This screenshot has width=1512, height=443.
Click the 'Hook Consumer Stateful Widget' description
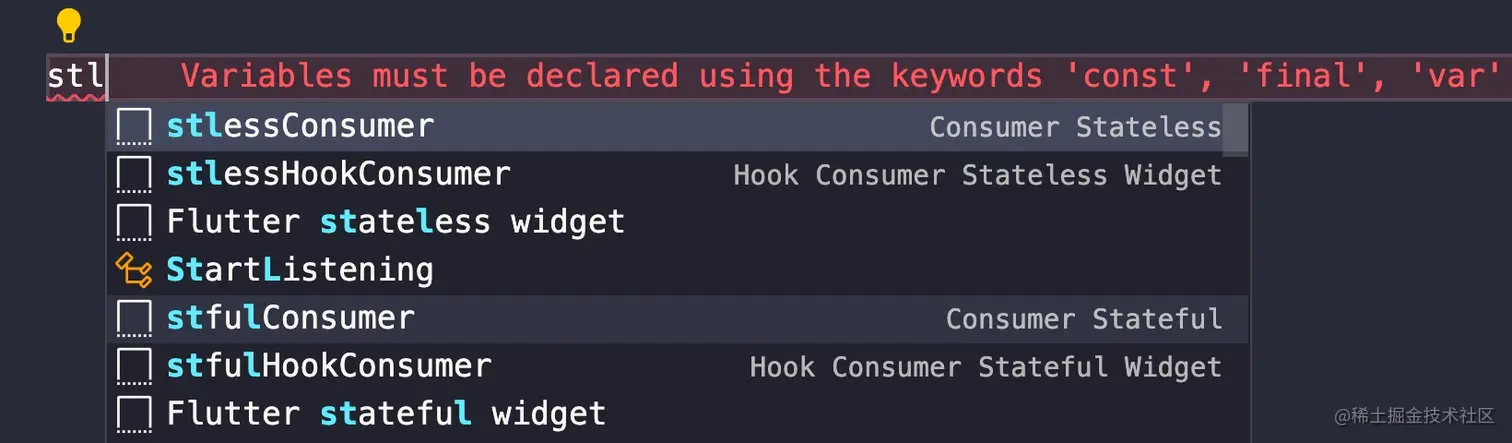(985, 367)
